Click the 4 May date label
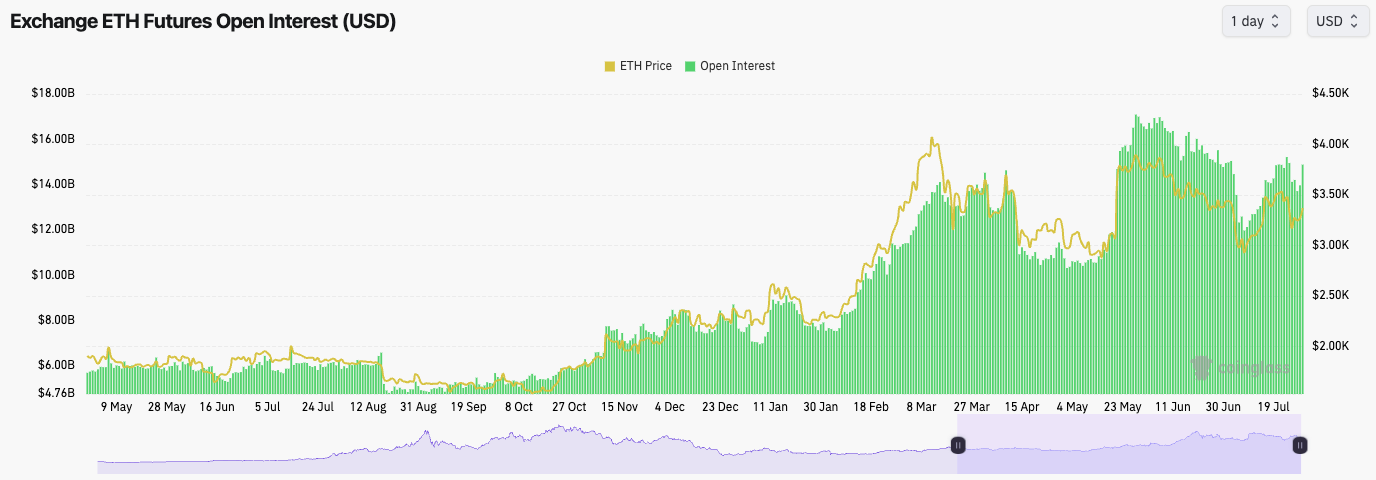Viewport: 1376px width, 480px height. click(1072, 407)
